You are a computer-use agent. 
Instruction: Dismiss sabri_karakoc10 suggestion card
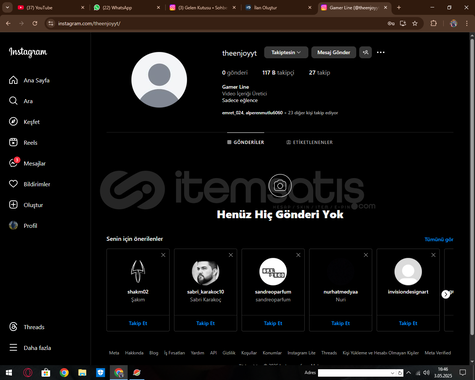[231, 255]
